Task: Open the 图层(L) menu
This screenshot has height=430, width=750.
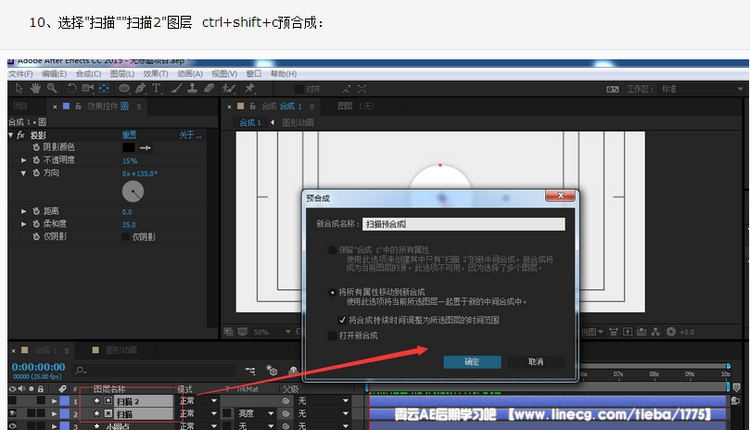Action: tap(122, 74)
